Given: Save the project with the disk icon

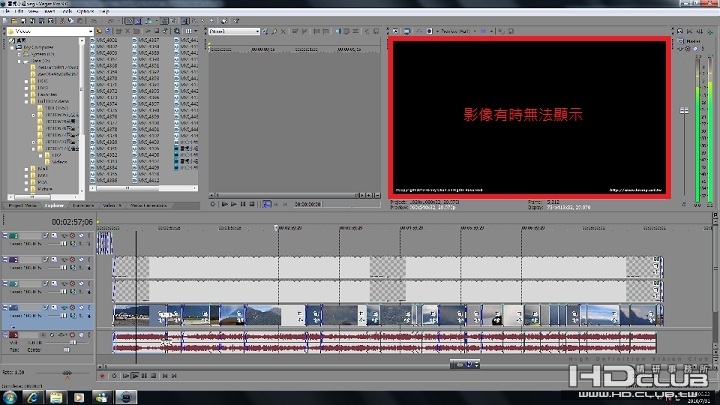Looking at the screenshot, I should [23, 21].
